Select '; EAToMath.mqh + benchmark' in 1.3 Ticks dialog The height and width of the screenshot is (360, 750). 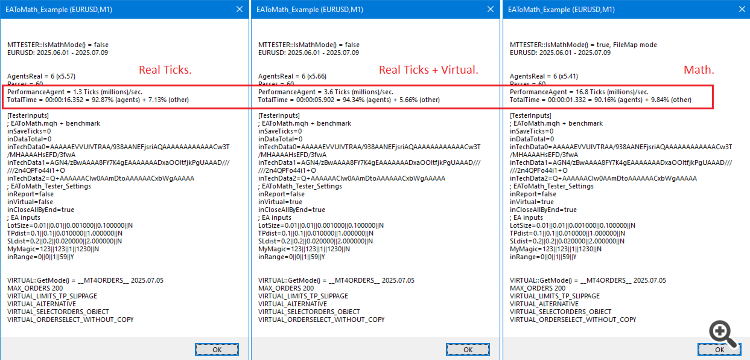54,123
